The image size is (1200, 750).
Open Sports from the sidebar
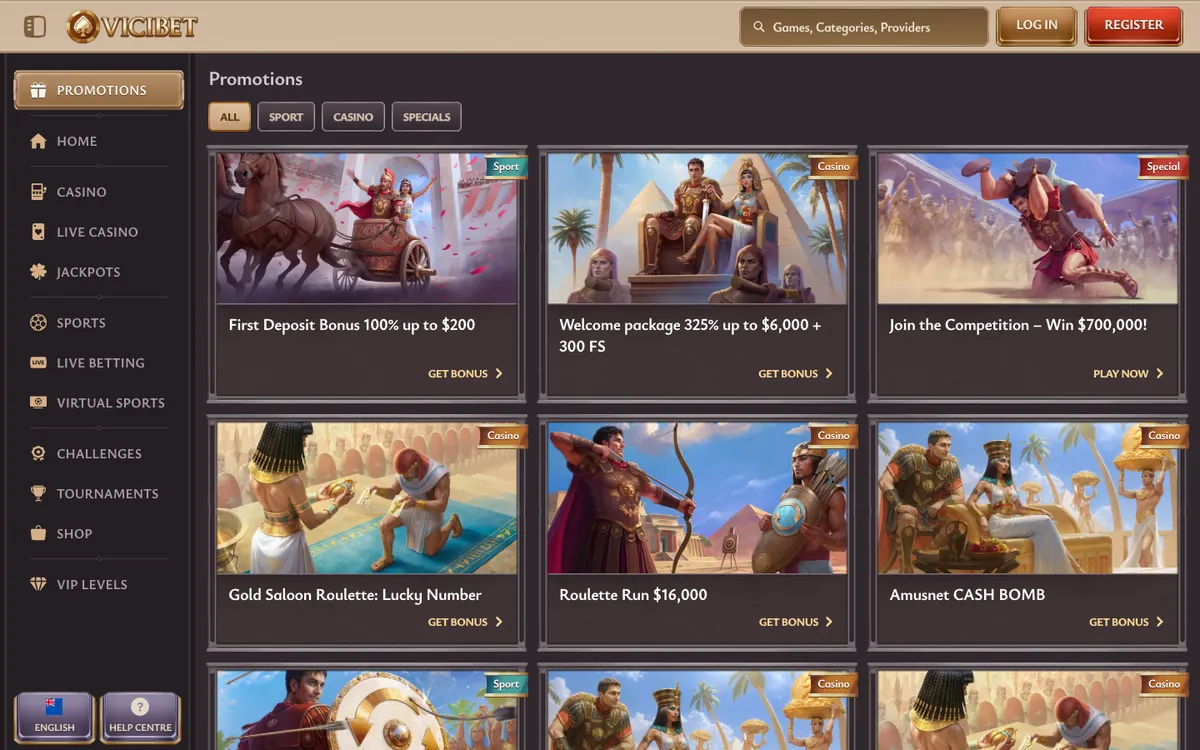99,322
